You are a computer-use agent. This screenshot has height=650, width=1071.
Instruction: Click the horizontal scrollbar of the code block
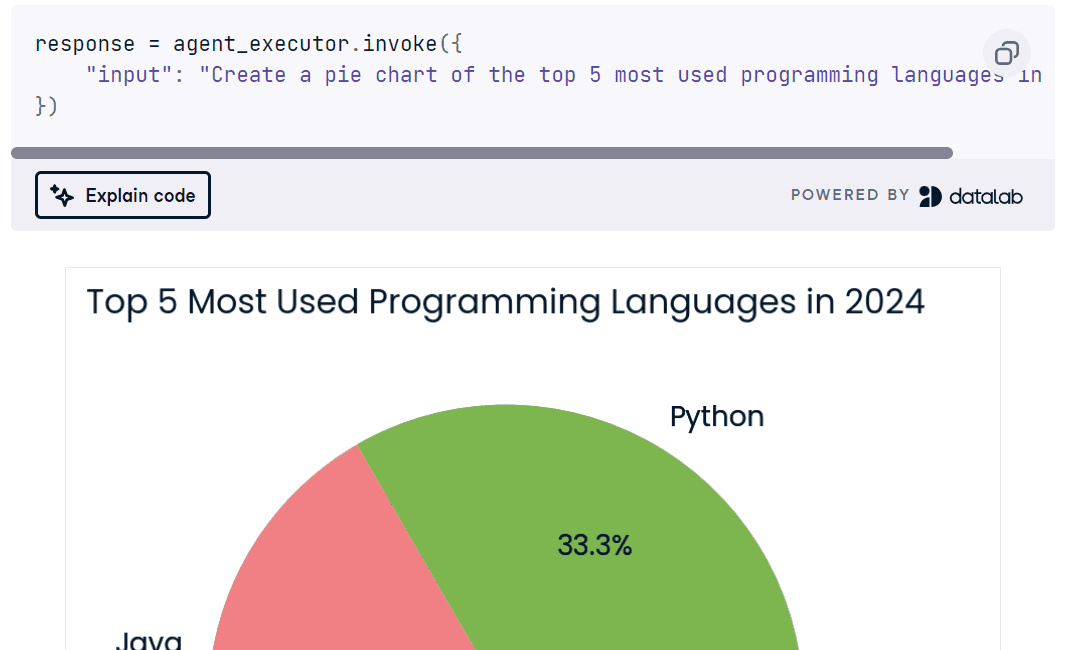(x=482, y=153)
